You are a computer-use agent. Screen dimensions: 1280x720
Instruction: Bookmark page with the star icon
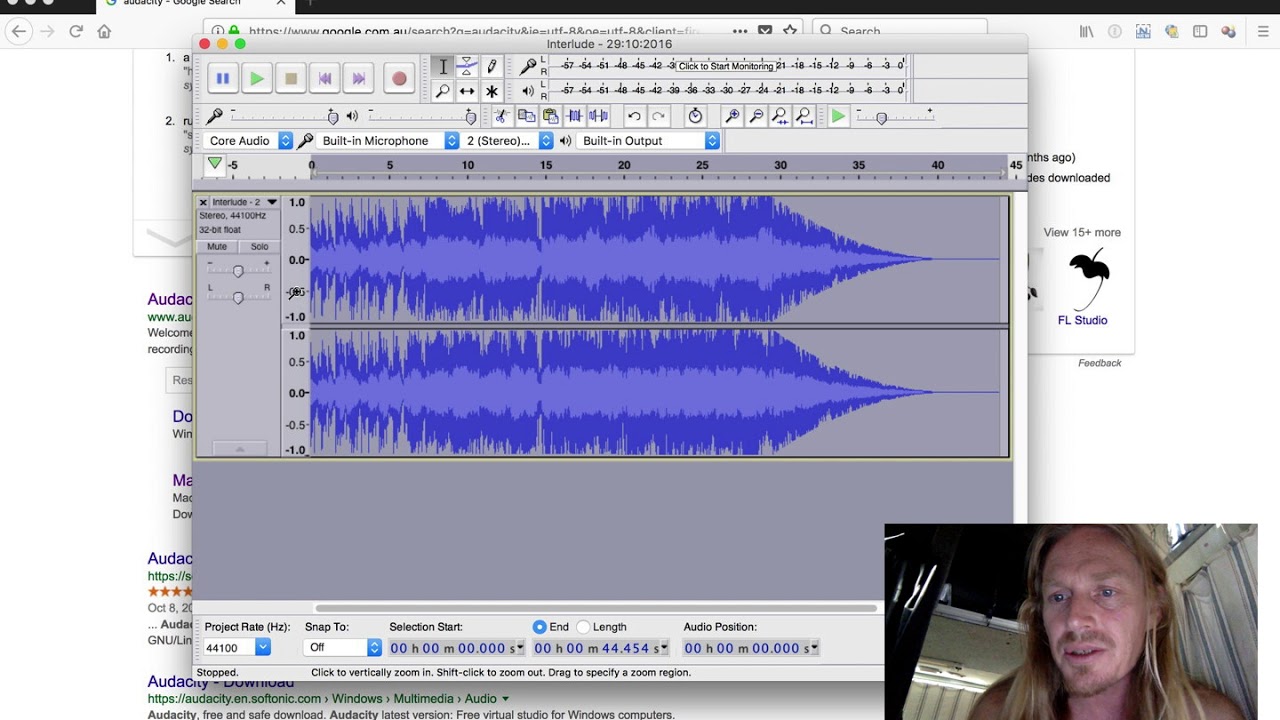tap(790, 31)
